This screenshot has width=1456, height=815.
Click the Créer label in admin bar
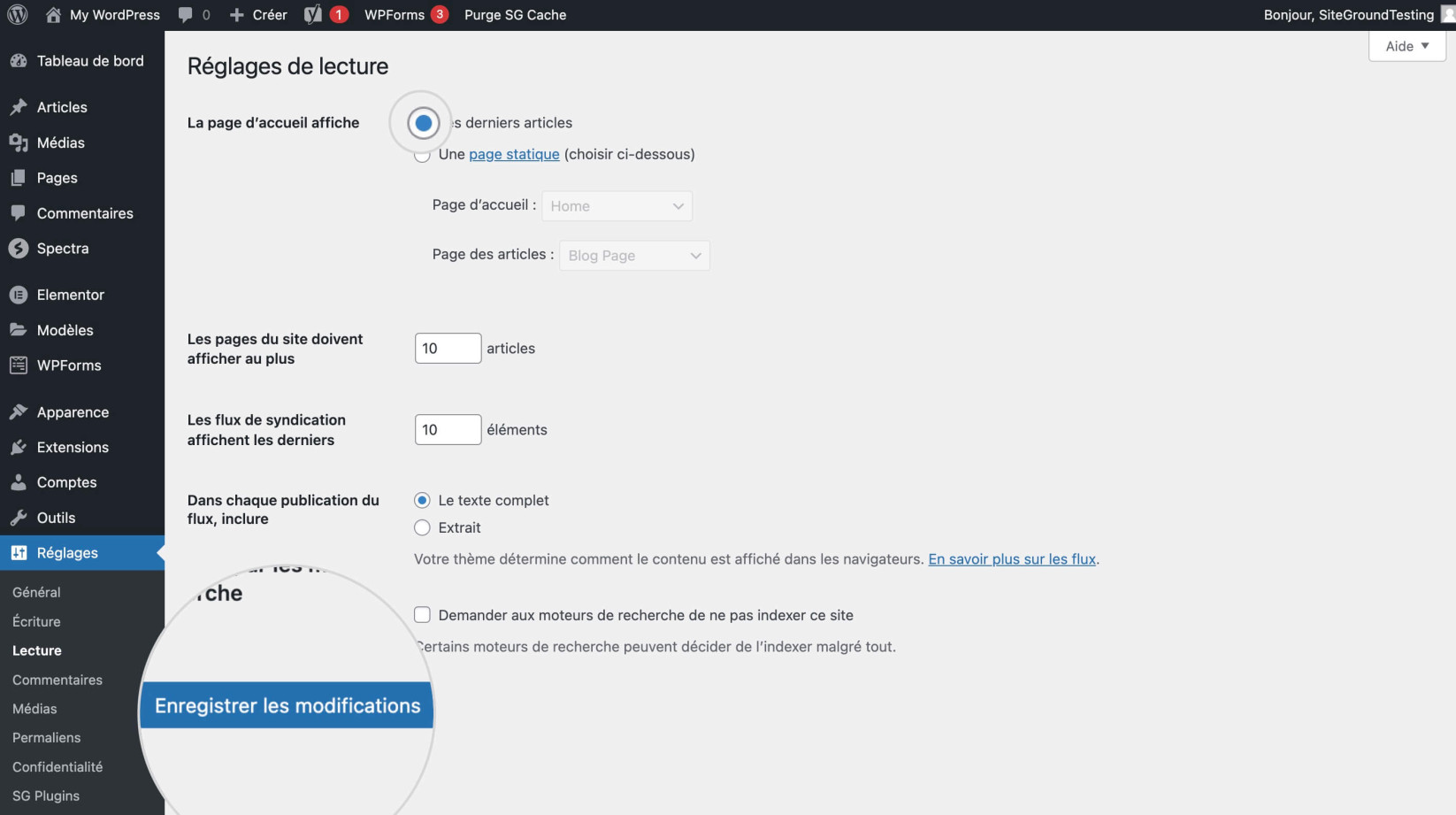pyautogui.click(x=270, y=15)
